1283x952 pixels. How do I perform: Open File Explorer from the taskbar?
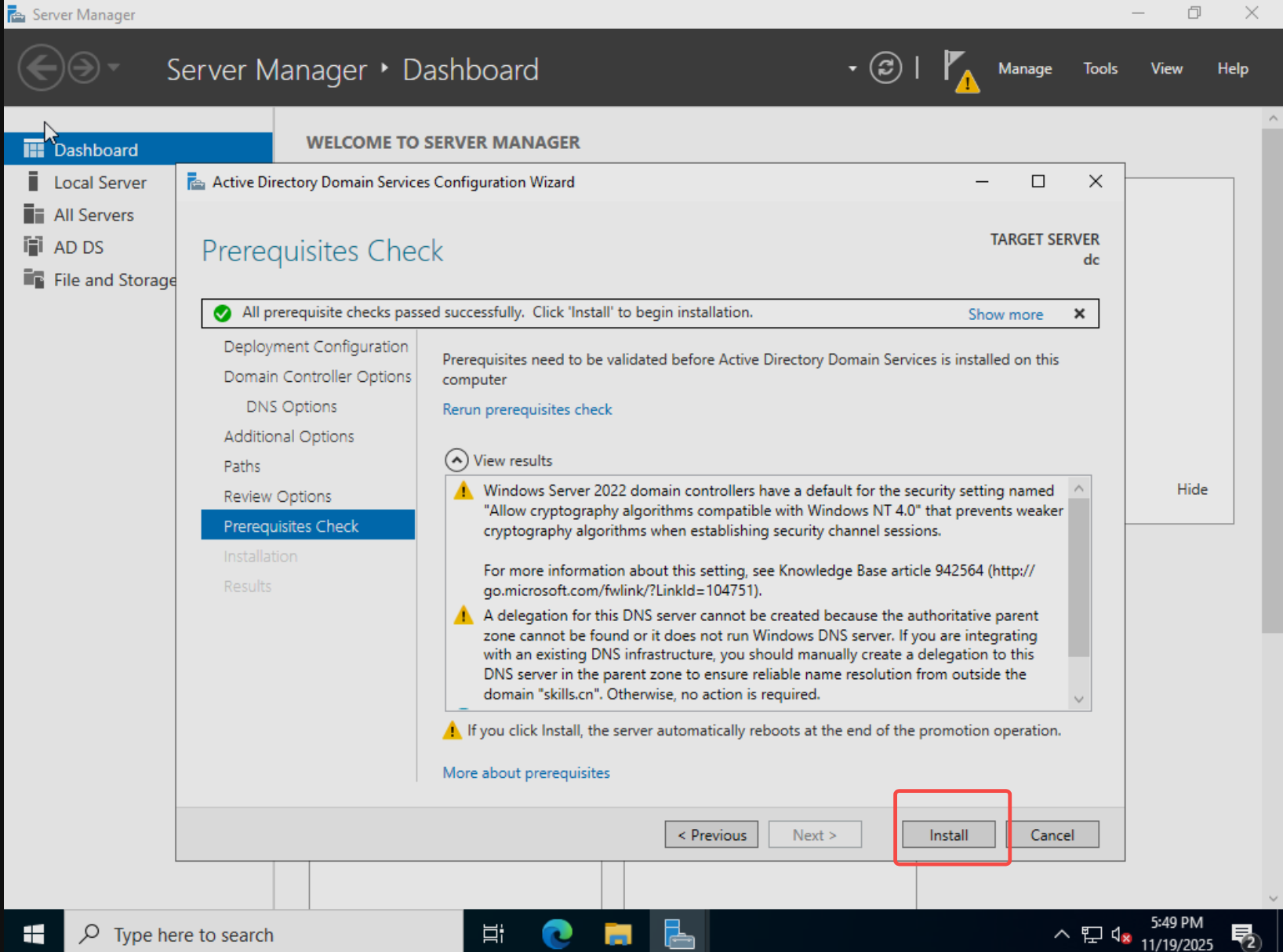pos(618,933)
